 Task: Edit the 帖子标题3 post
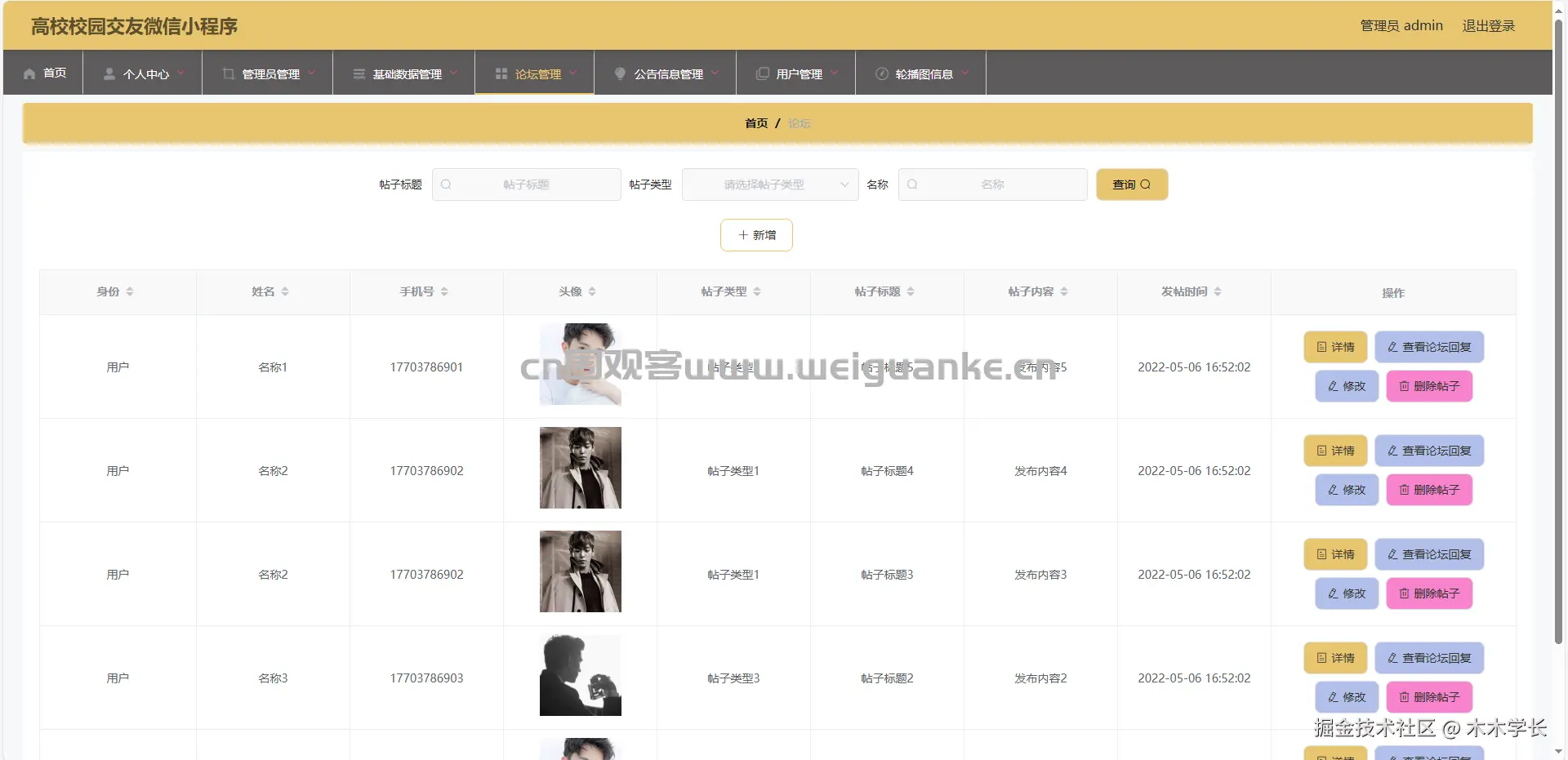coord(1347,593)
